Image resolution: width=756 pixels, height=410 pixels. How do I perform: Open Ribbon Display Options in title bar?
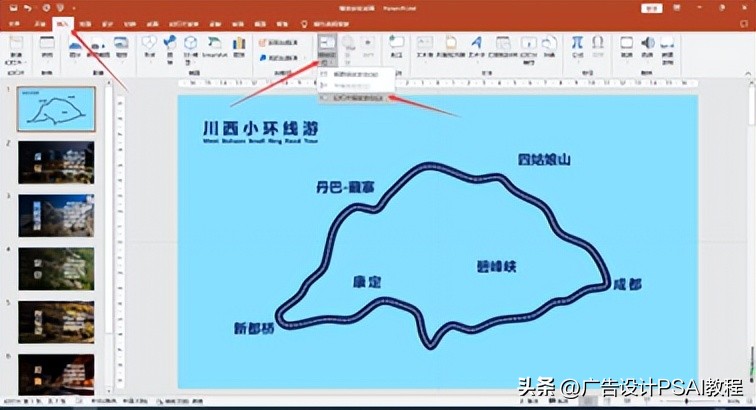click(677, 8)
